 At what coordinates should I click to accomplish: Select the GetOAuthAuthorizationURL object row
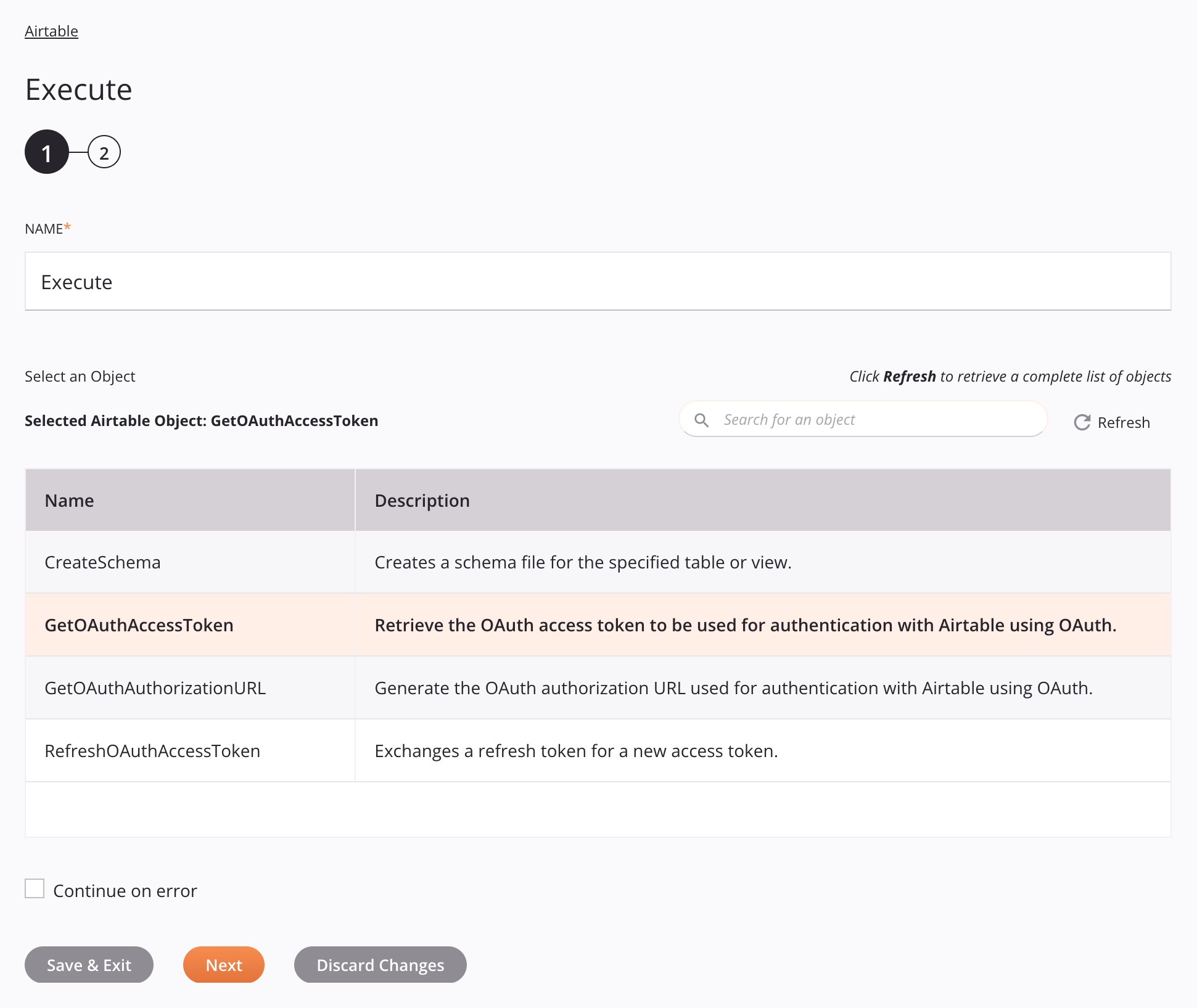598,688
